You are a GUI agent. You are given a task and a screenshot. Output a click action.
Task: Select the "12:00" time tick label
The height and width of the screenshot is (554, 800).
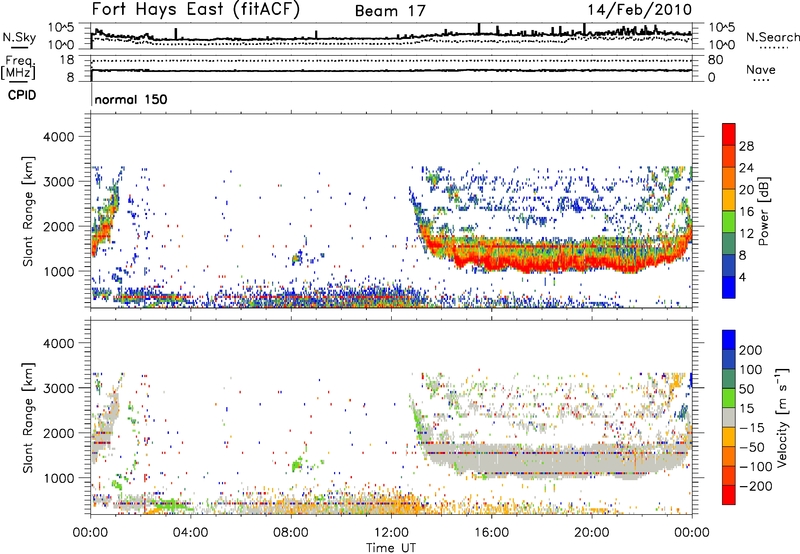(x=391, y=533)
